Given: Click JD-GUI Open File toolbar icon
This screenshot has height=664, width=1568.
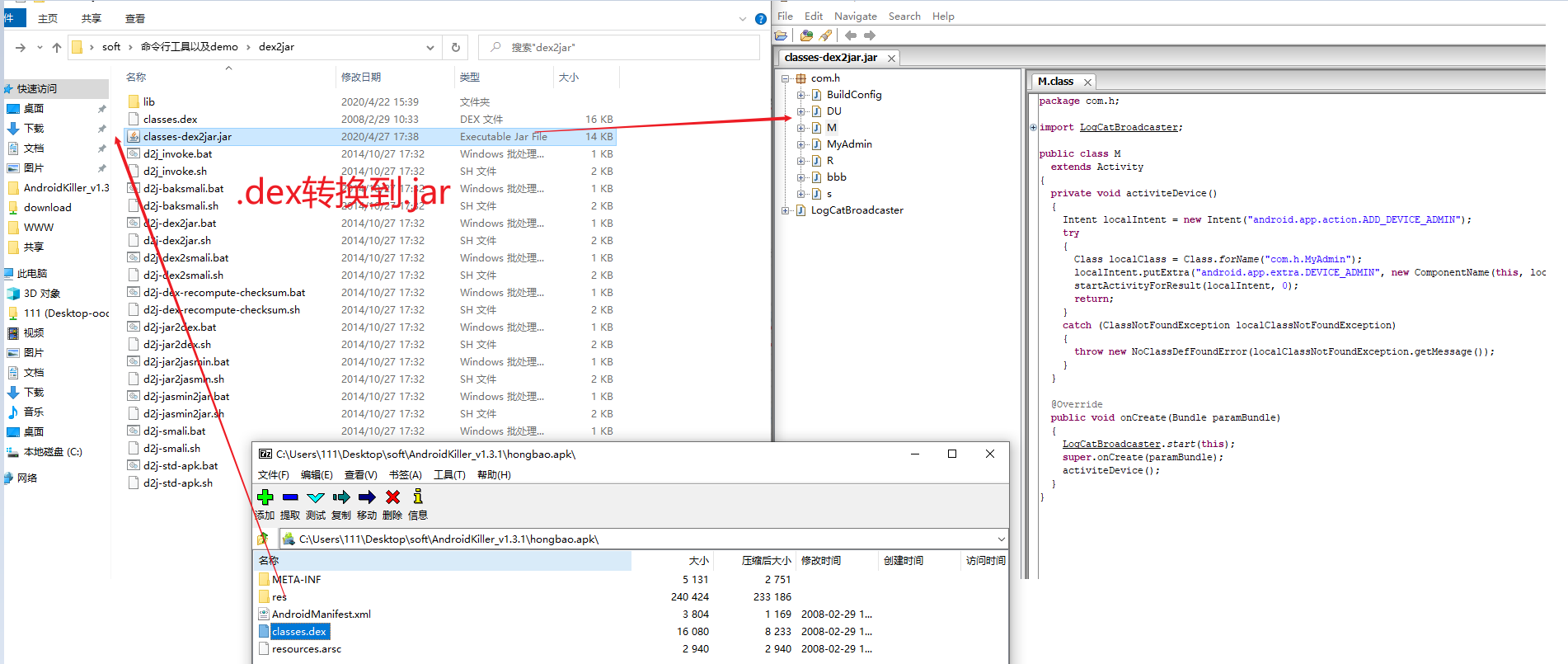Looking at the screenshot, I should [781, 35].
